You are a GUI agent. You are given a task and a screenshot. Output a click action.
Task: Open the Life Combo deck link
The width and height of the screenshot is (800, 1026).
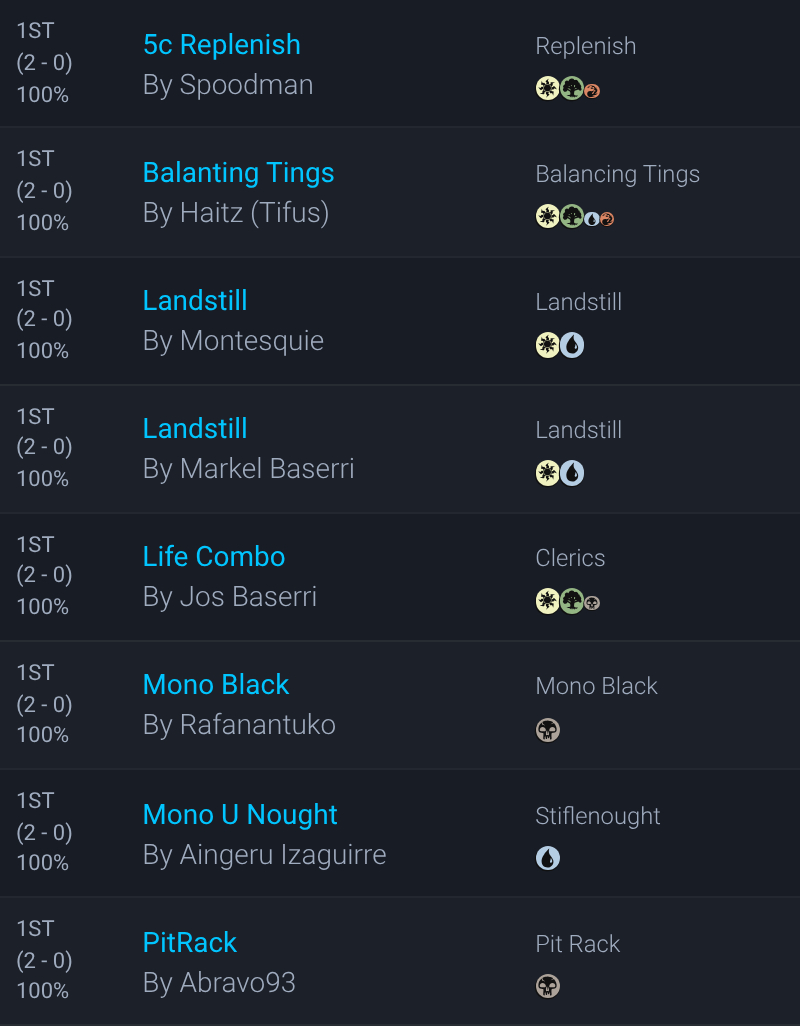coord(214,557)
